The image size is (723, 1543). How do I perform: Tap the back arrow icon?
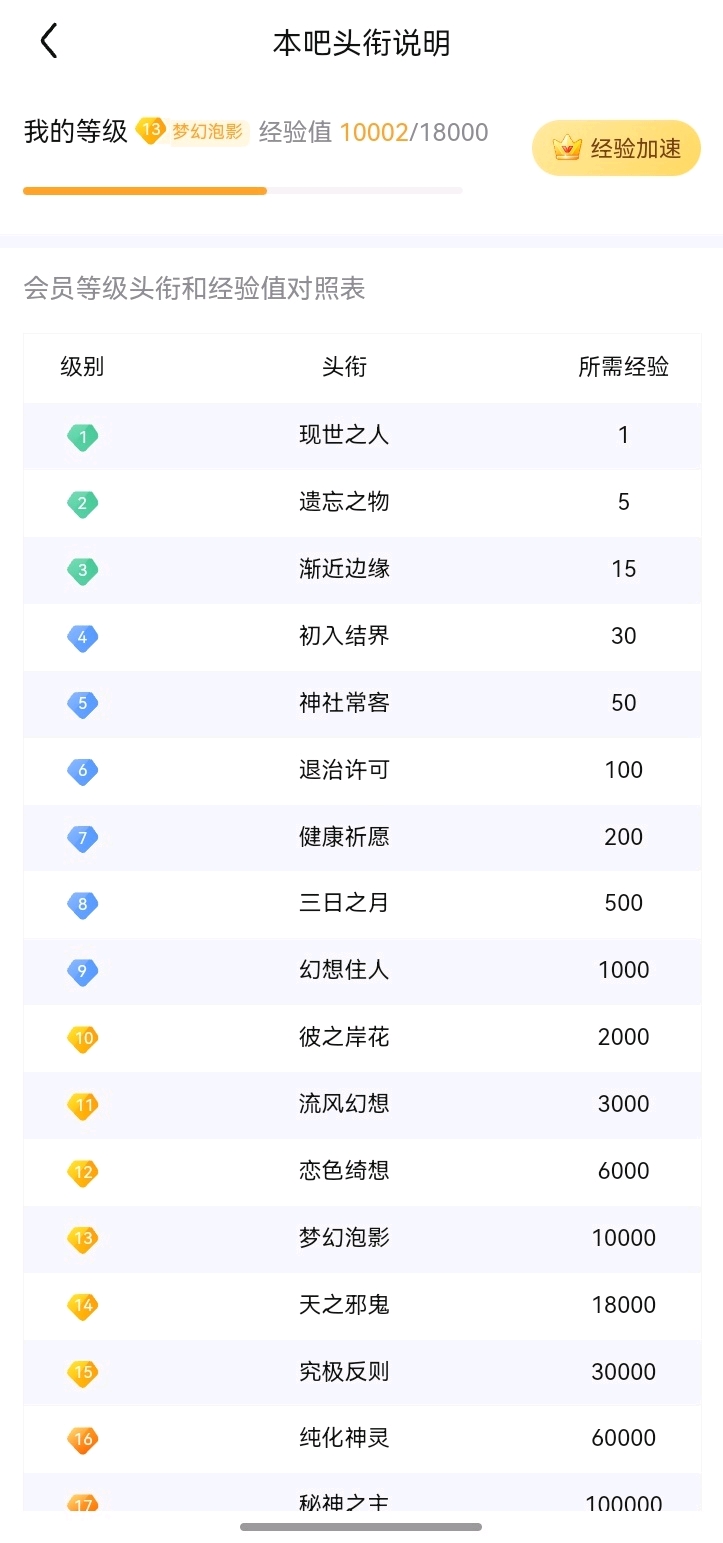(x=48, y=42)
